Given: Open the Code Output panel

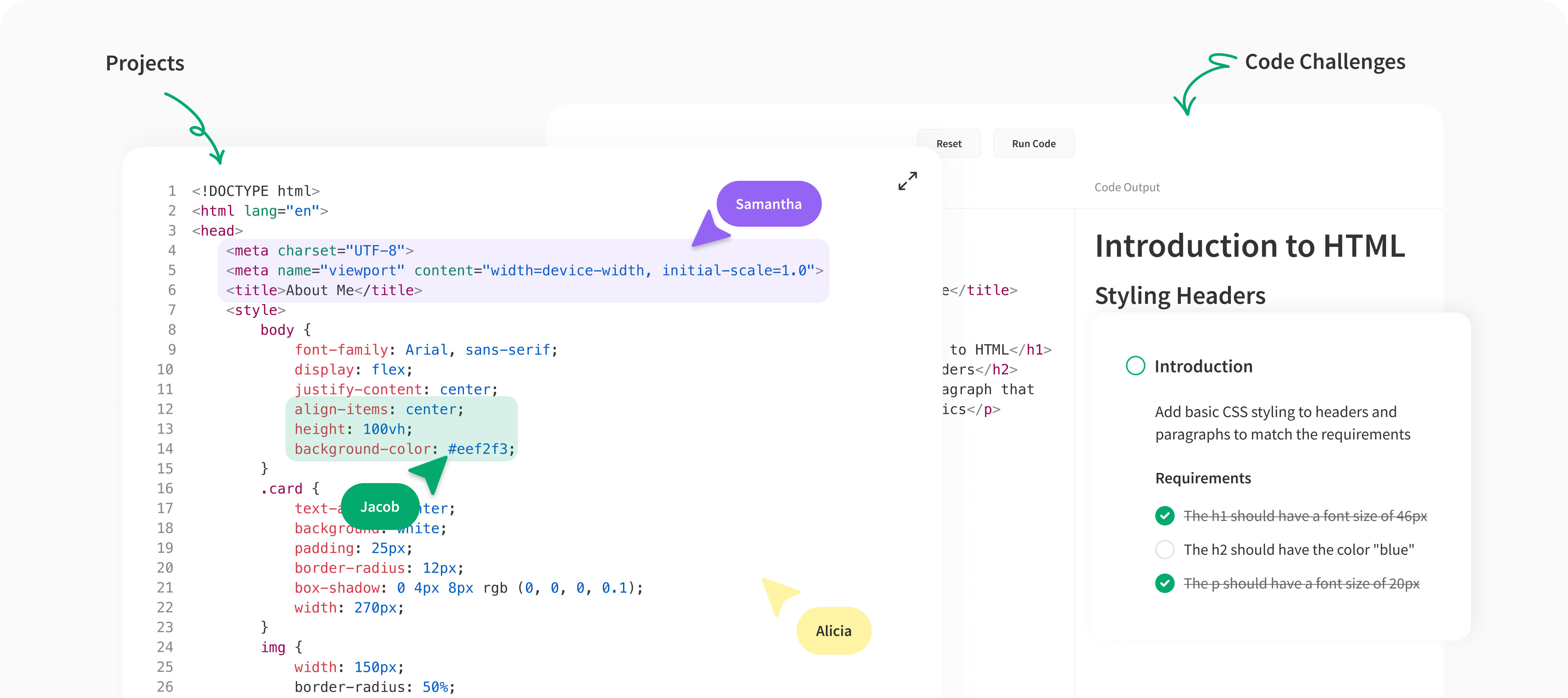Looking at the screenshot, I should pyautogui.click(x=1127, y=187).
